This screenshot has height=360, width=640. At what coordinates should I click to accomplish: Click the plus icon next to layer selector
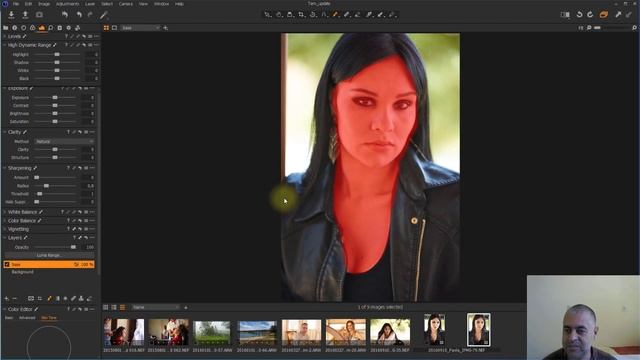coord(166,28)
